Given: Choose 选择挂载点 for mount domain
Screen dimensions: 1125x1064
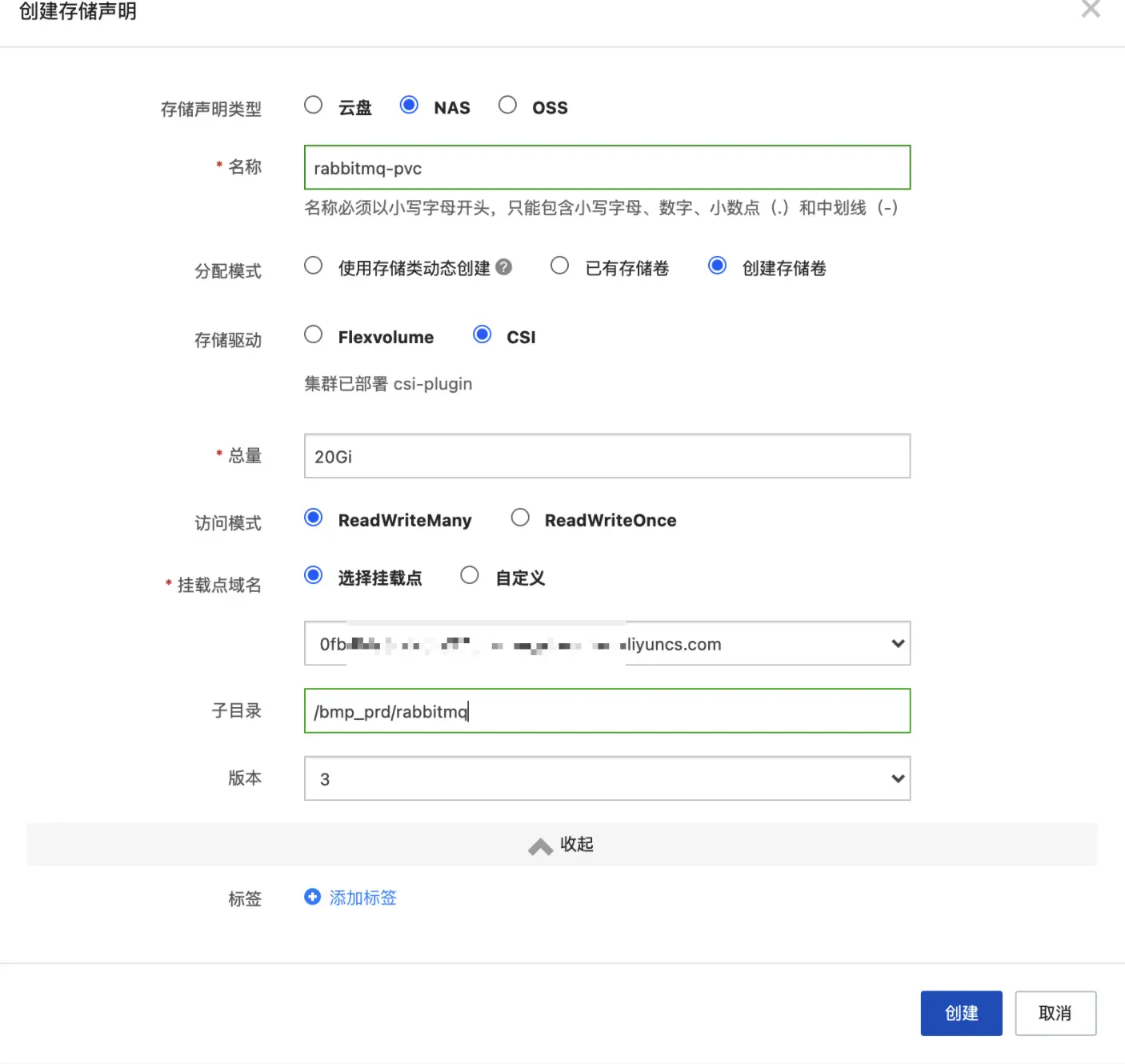Looking at the screenshot, I should (313, 575).
